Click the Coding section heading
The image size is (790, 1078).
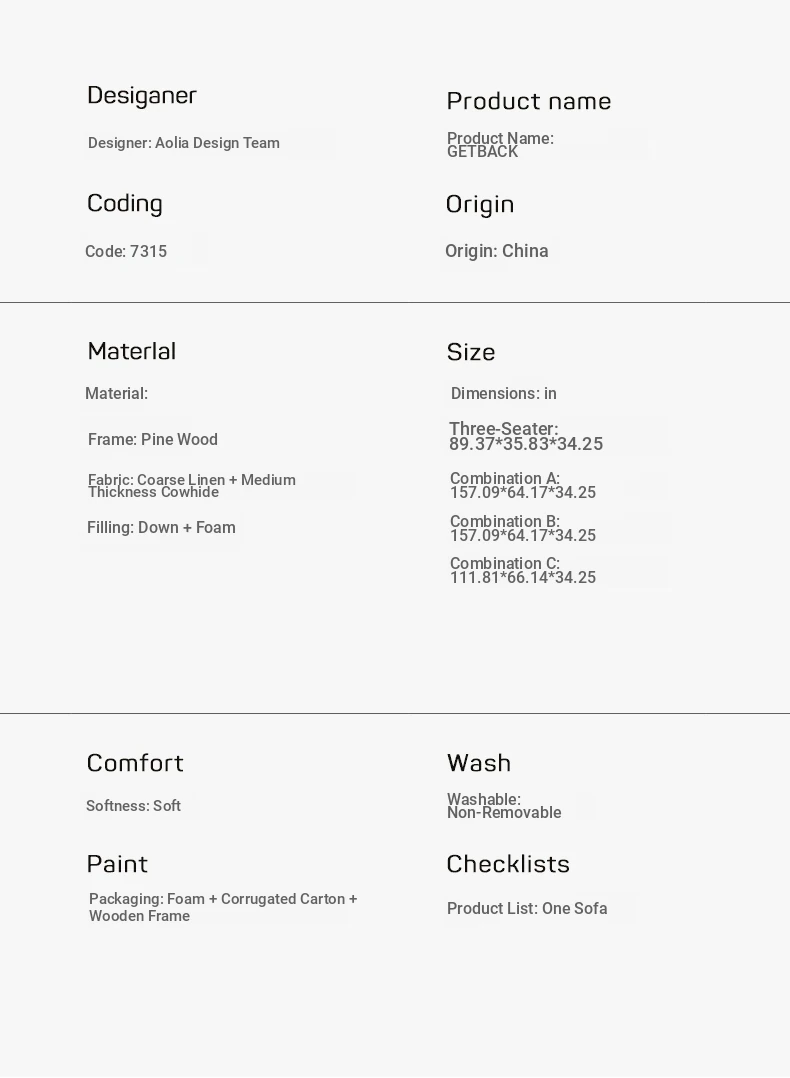pos(125,203)
